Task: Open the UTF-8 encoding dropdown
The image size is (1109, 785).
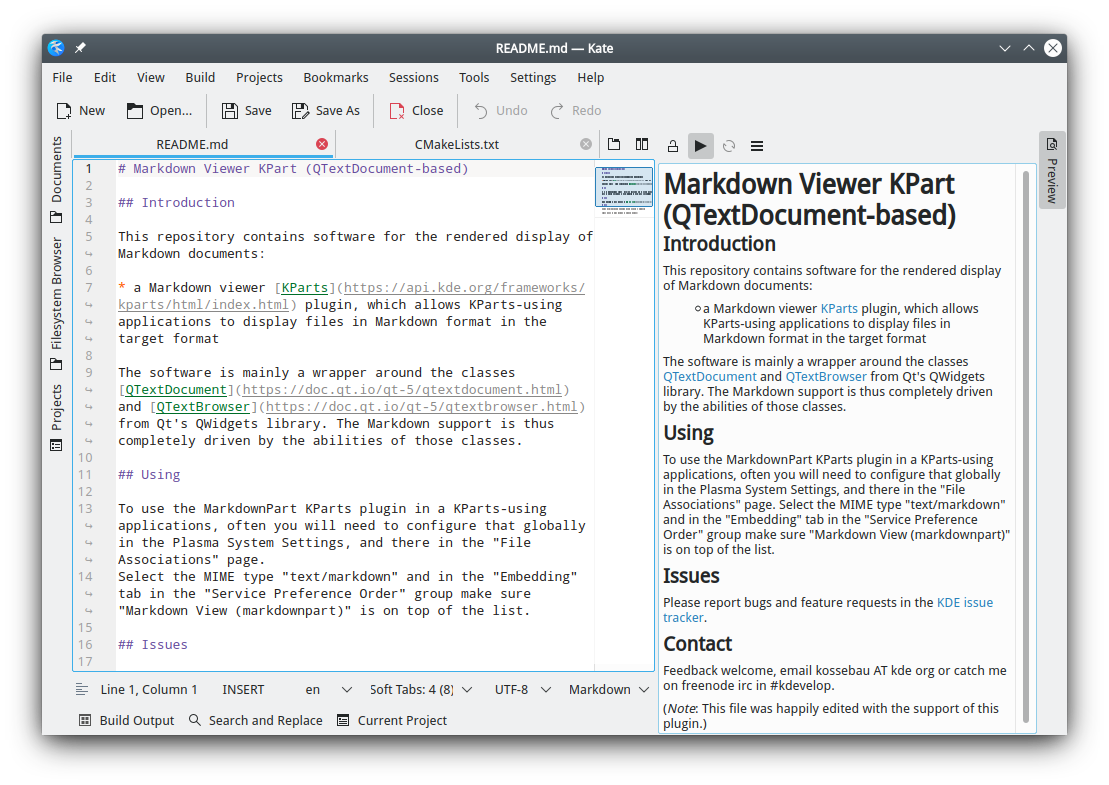Action: click(520, 689)
